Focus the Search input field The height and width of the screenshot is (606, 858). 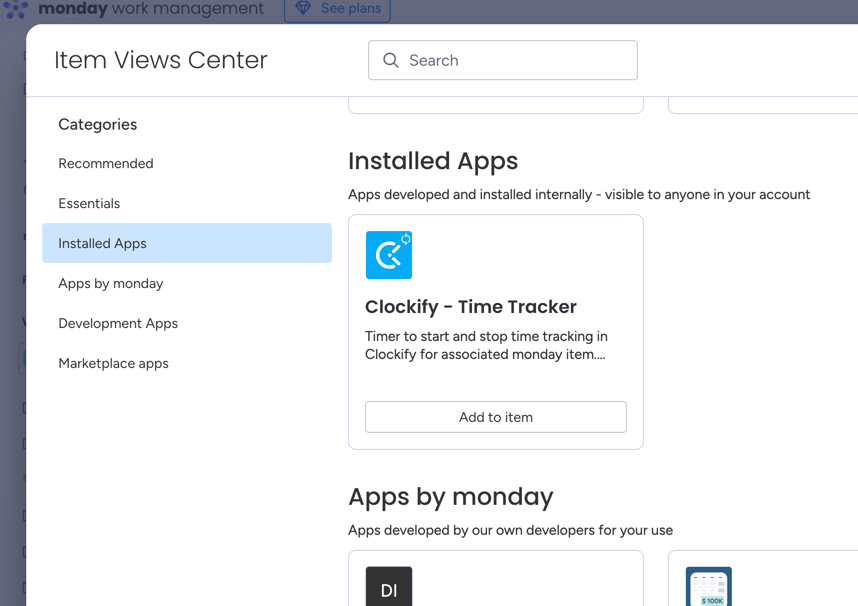pyautogui.click(x=503, y=60)
